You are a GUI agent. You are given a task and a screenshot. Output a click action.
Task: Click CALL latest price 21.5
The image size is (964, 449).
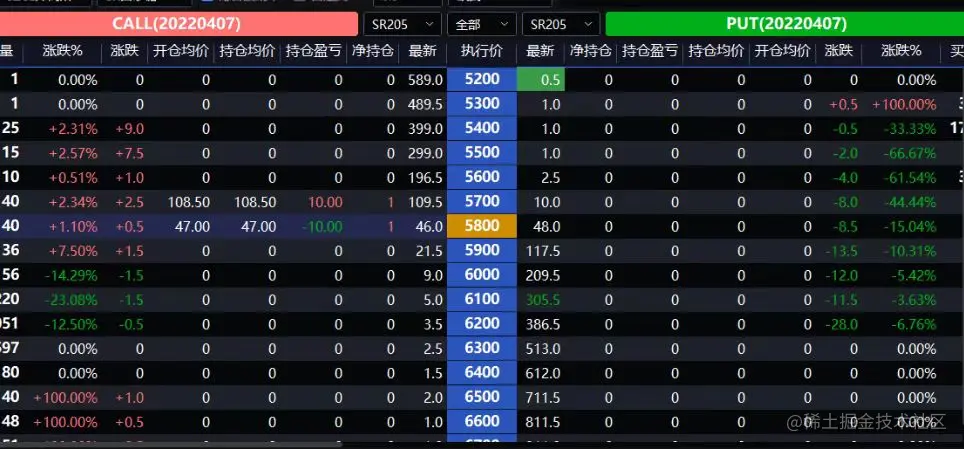point(429,251)
